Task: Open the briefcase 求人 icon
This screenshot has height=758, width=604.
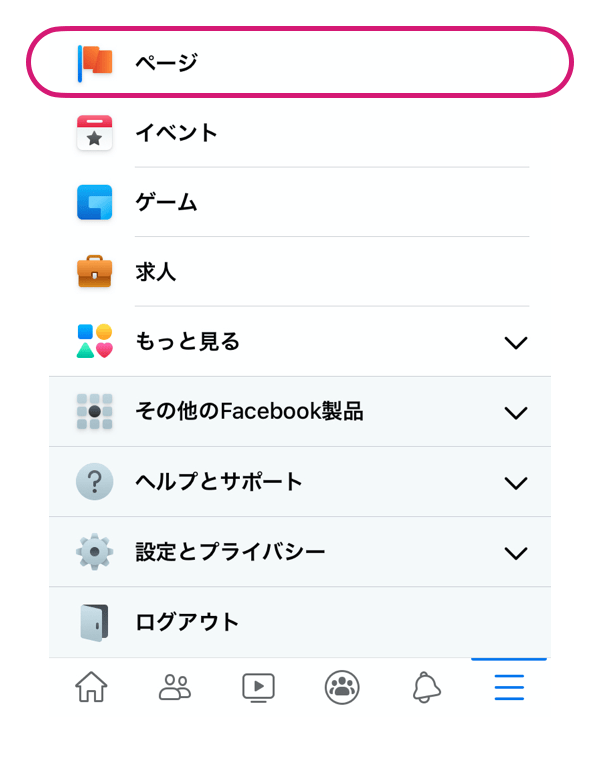Action: click(x=95, y=272)
